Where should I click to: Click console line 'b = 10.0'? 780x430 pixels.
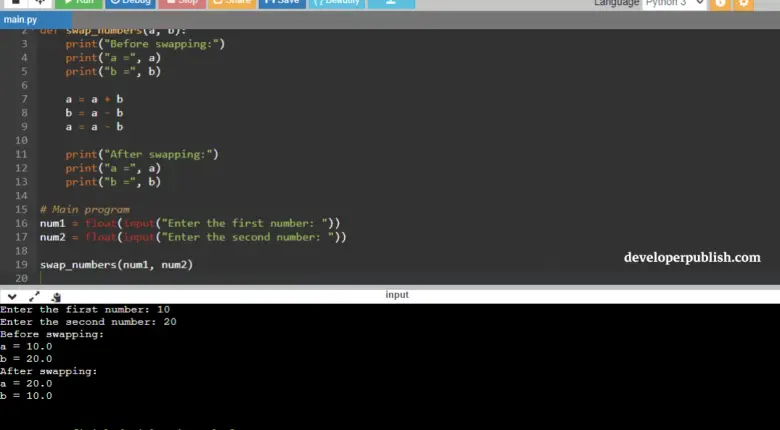(x=26, y=396)
